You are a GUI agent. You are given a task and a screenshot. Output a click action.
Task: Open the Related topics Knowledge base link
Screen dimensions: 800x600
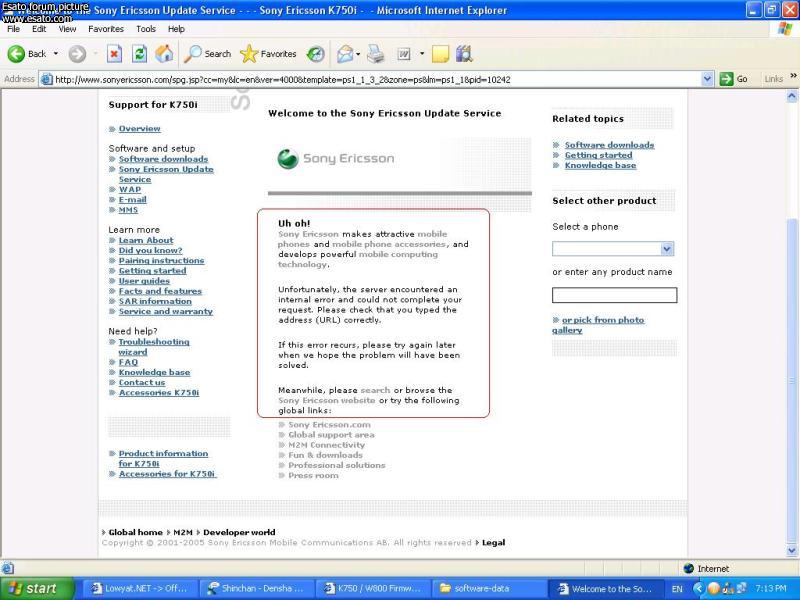(600, 165)
